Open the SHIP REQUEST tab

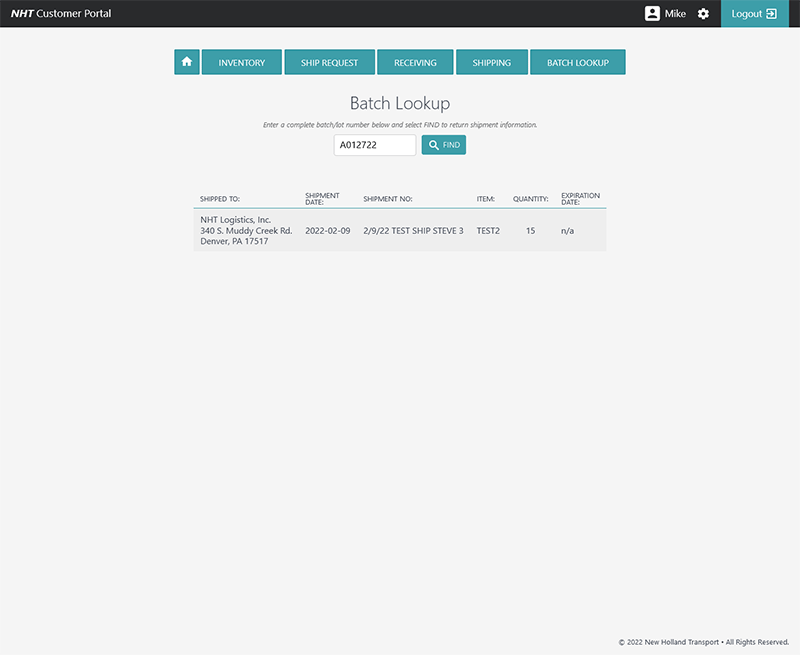(x=330, y=62)
